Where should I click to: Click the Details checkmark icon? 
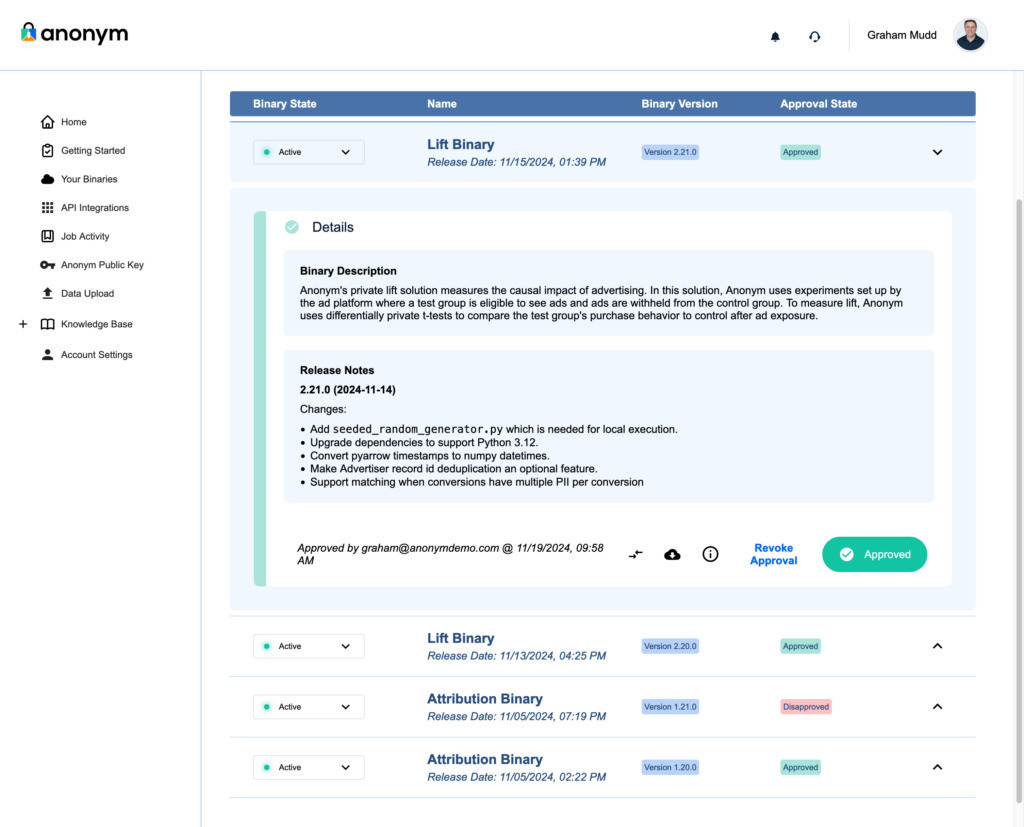[x=292, y=227]
